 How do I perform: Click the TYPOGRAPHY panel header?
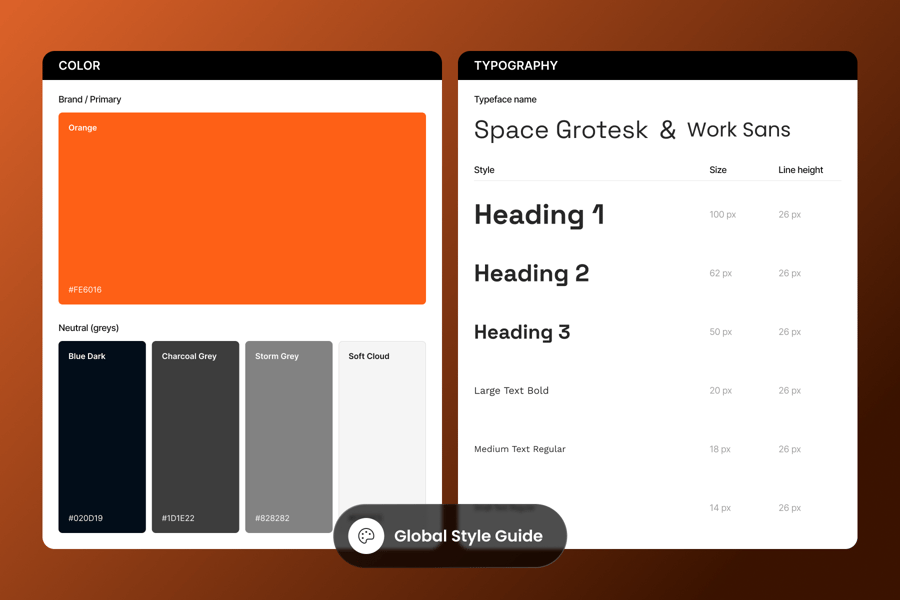tap(657, 66)
